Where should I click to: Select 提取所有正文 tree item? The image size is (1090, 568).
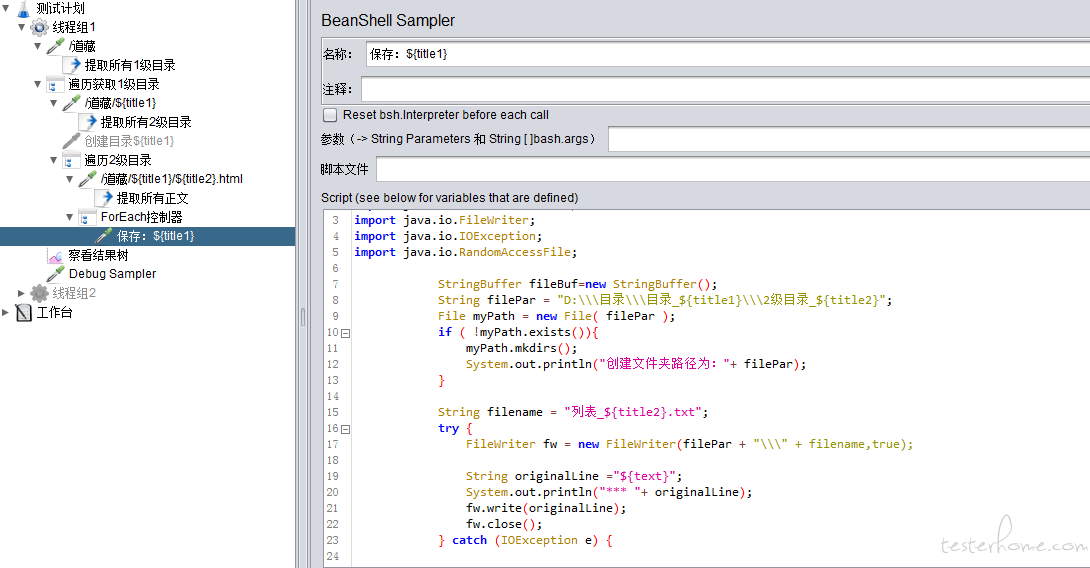[x=152, y=198]
